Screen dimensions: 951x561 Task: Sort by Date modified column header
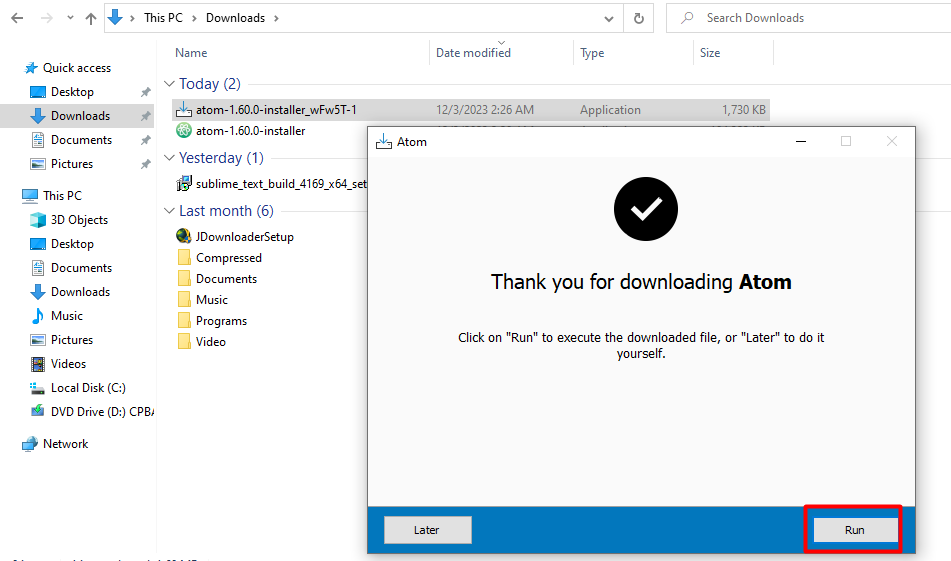(473, 53)
